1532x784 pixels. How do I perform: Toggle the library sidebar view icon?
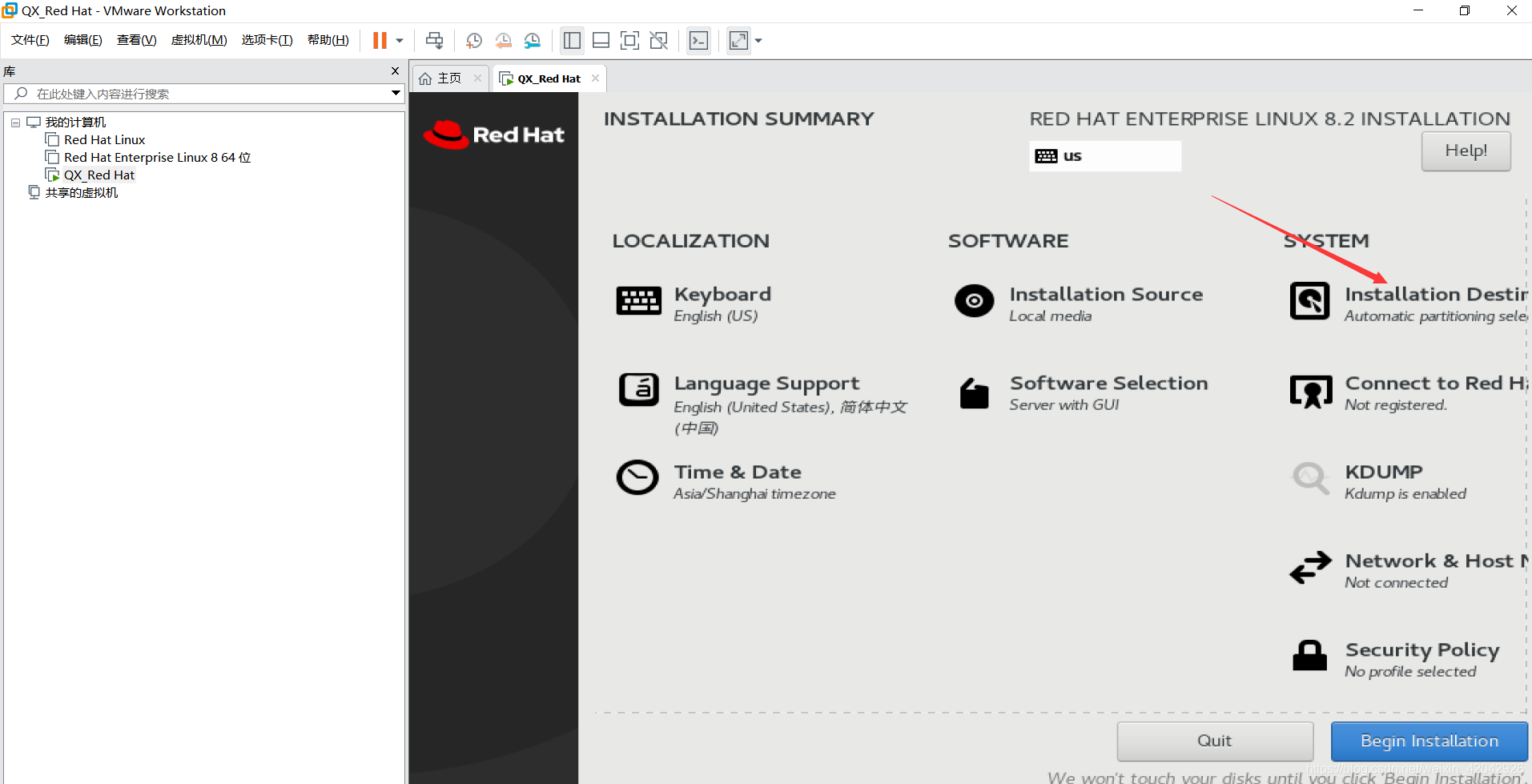pos(572,41)
